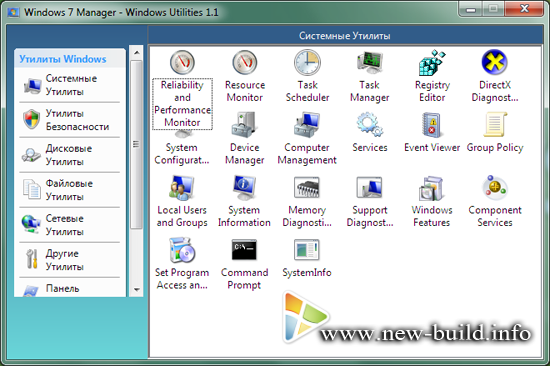Open the Component Services icon
The image size is (550, 366).
tap(494, 187)
